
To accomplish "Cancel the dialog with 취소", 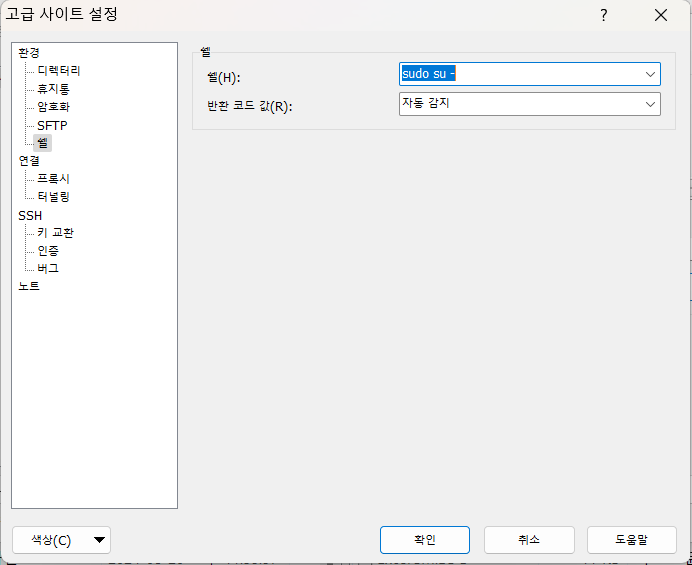I will click(x=529, y=540).
